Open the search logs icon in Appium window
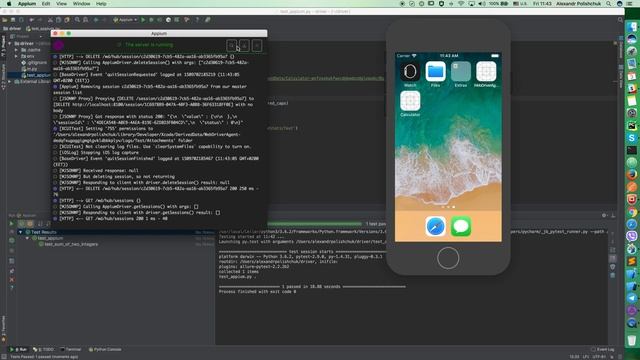Screen dimensions: 640x360 click(231, 46)
